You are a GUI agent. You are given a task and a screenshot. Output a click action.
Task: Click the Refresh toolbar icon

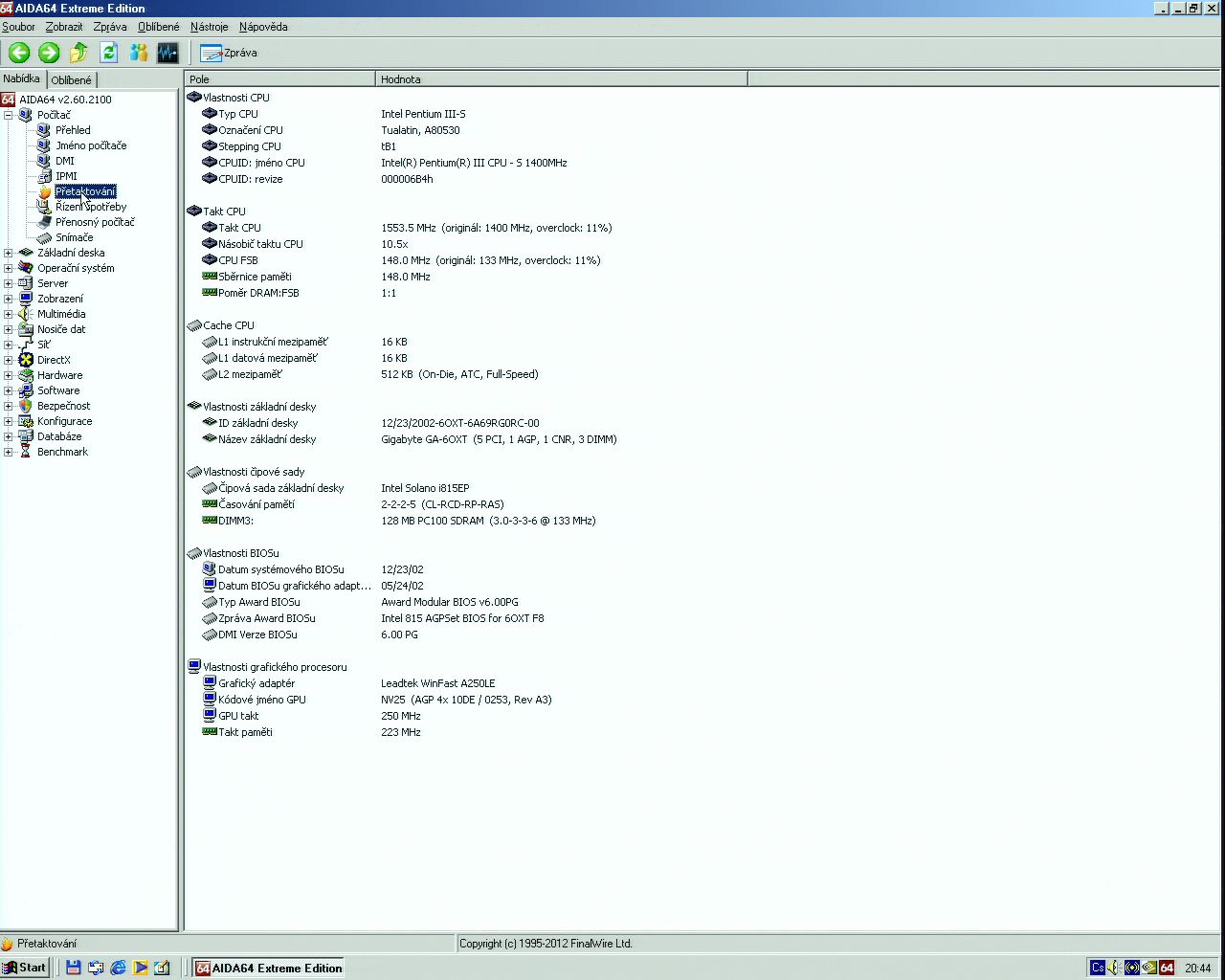(x=108, y=53)
